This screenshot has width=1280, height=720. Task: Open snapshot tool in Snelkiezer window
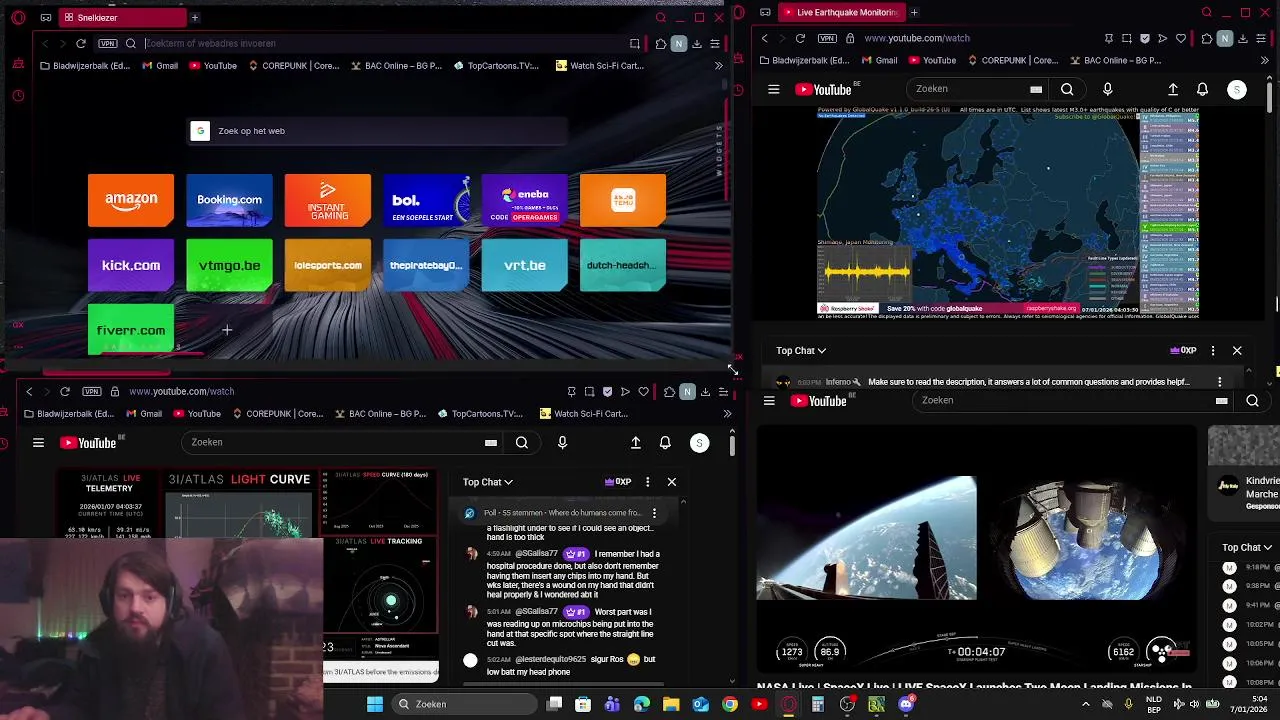634,43
